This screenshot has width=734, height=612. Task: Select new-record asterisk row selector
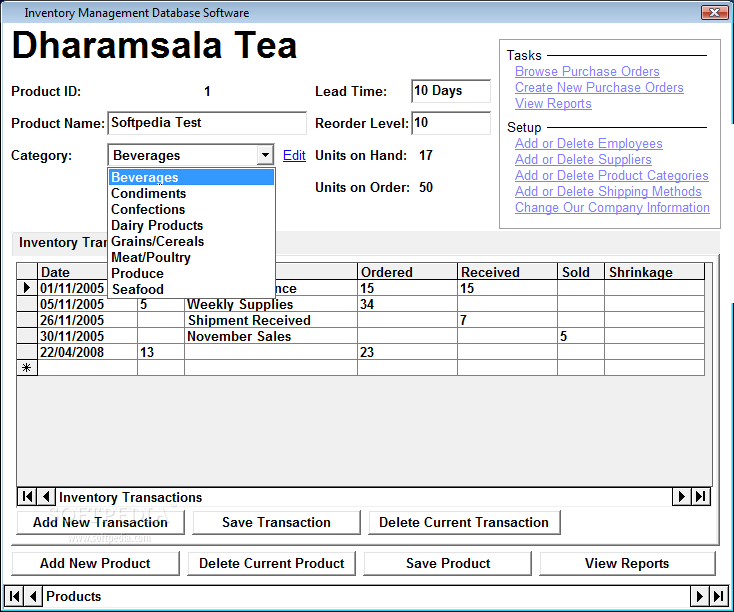[x=27, y=368]
